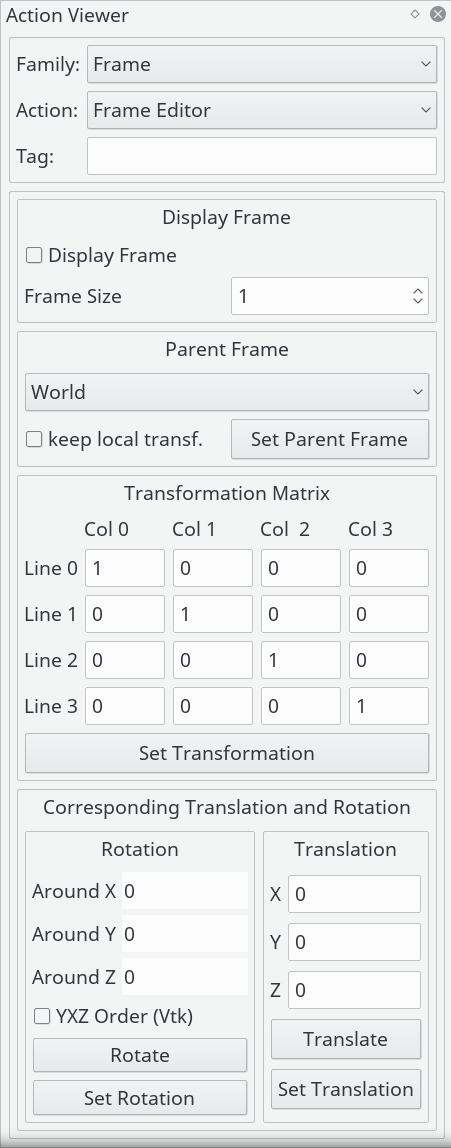Click the Set Translation button
451x1148 pixels.
pos(346,1089)
